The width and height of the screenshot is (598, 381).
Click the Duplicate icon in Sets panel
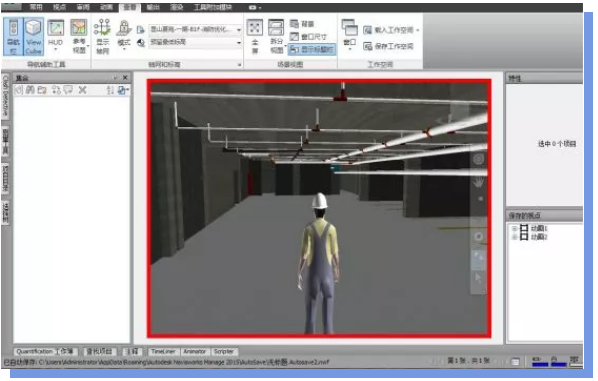coord(56,90)
